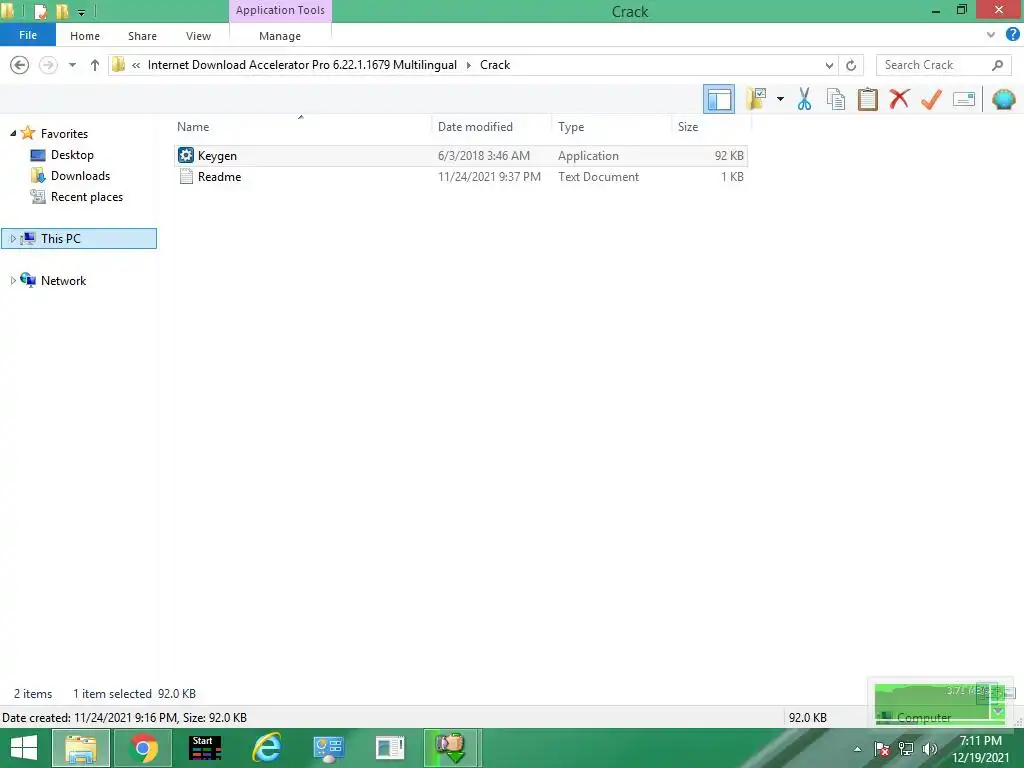1024x768 pixels.
Task: Click the Readme notepad file icon
Action: 186,176
